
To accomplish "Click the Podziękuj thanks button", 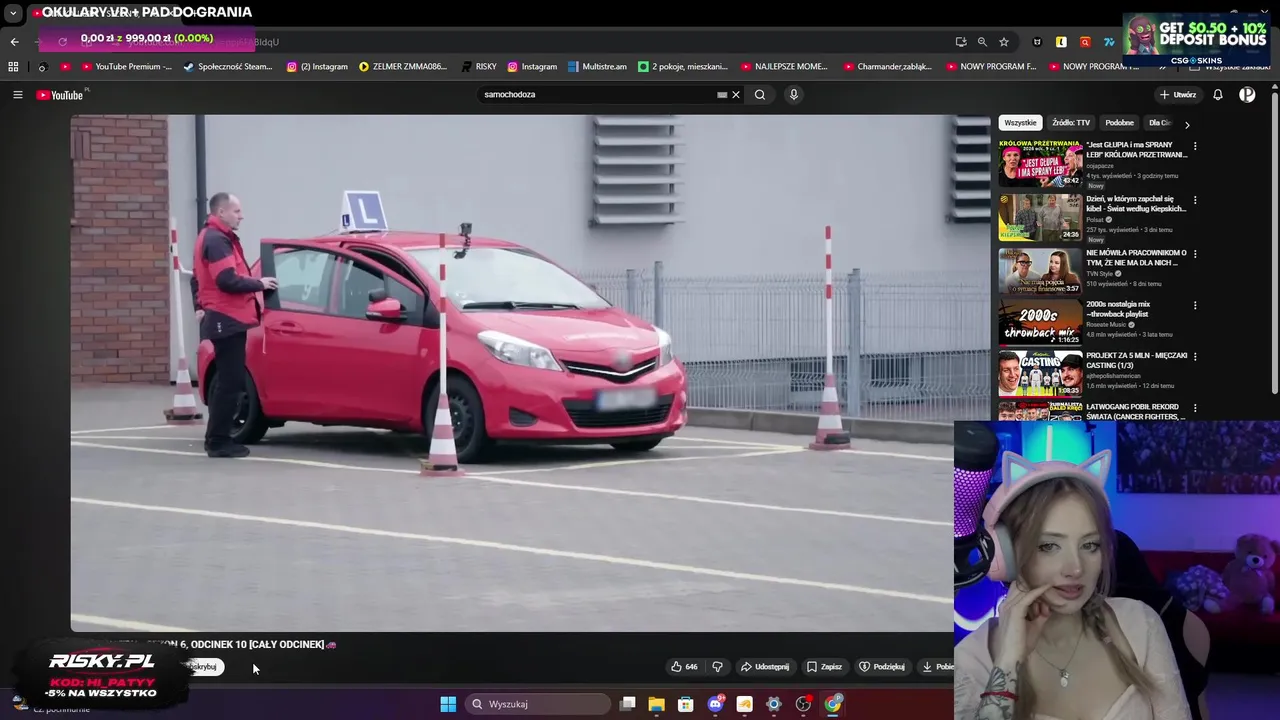I will (881, 667).
